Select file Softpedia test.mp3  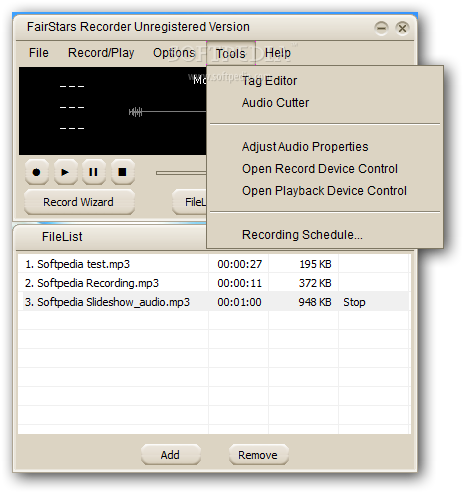(77, 264)
